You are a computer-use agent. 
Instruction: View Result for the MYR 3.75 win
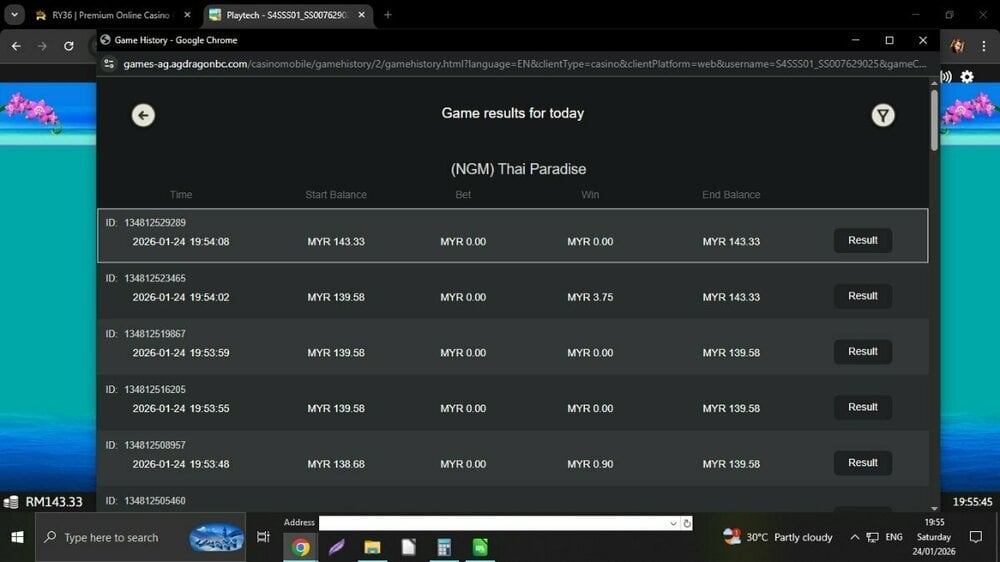862,296
